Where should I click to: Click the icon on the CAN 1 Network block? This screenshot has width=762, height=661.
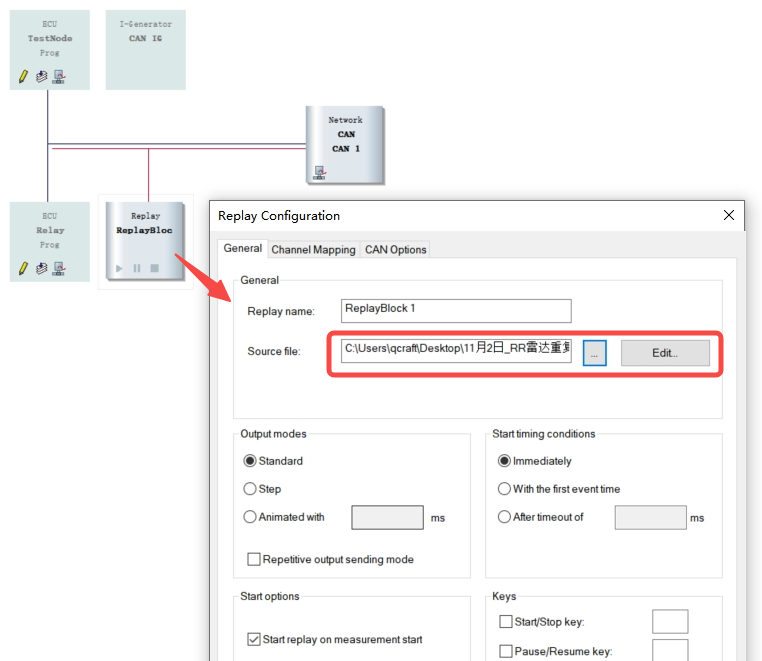coord(320,171)
